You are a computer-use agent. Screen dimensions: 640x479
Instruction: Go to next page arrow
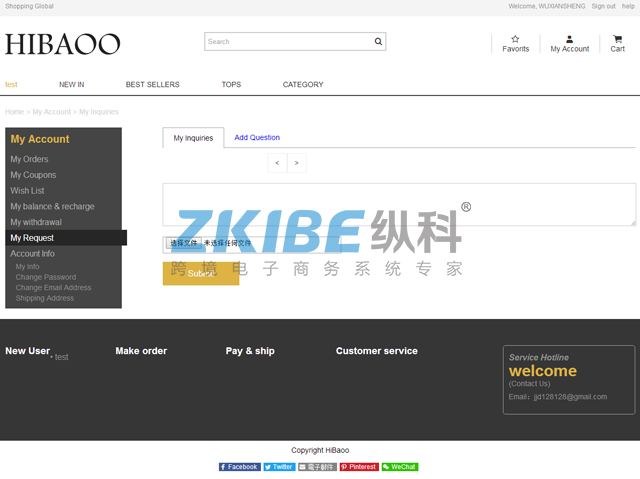click(297, 163)
